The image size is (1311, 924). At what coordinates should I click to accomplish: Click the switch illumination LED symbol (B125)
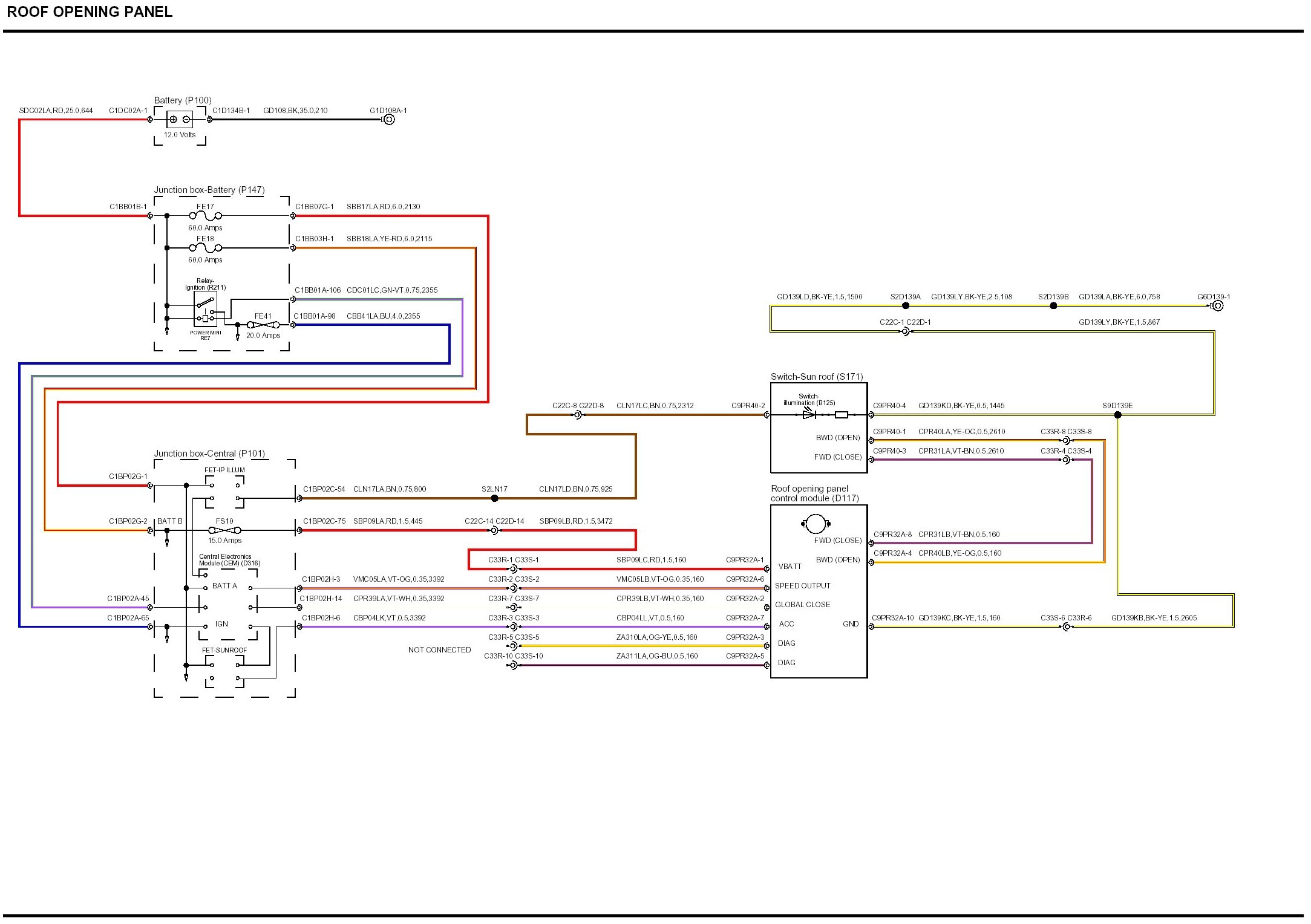tap(809, 414)
